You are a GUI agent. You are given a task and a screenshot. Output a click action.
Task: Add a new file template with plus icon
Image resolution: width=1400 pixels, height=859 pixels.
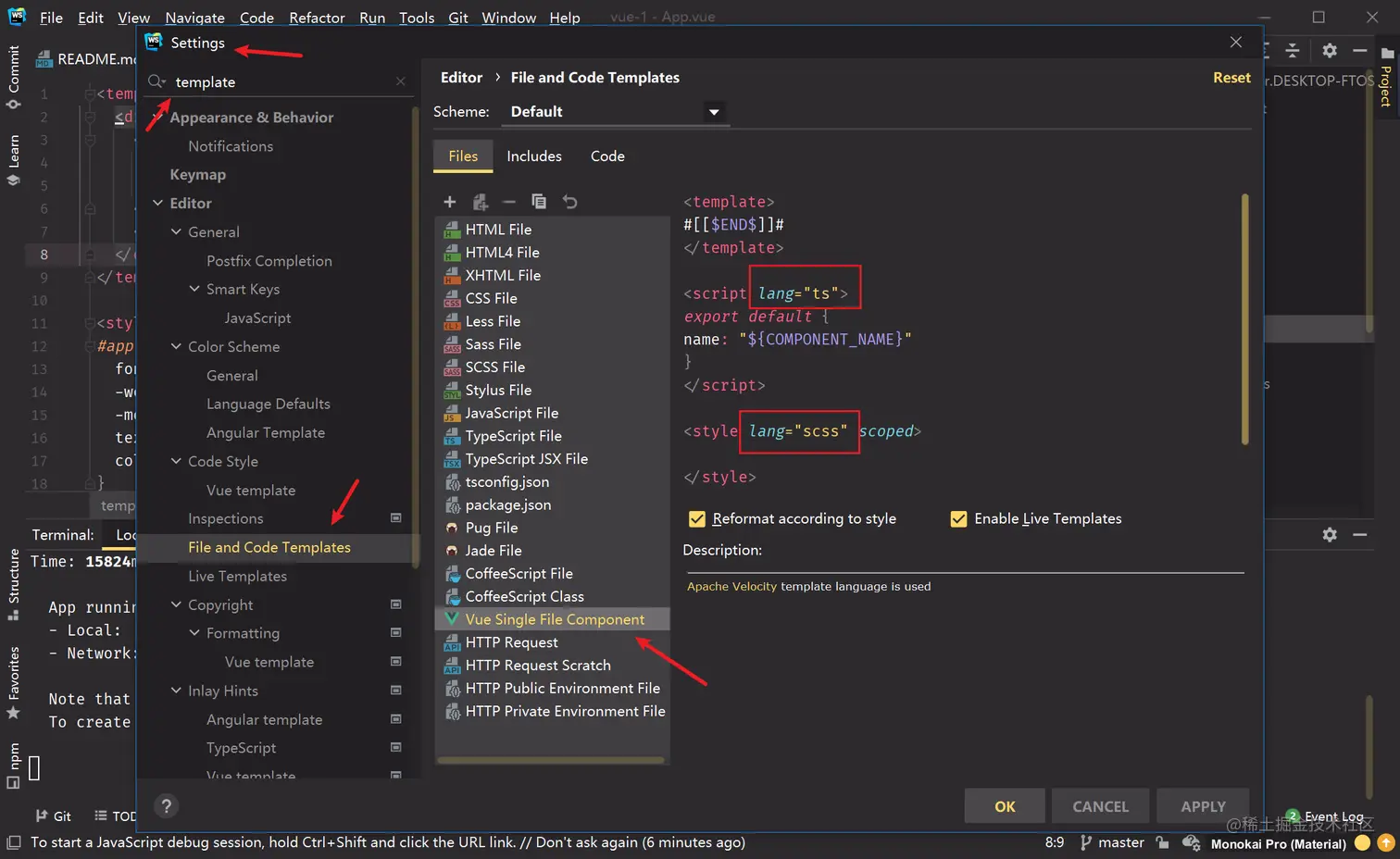450,202
